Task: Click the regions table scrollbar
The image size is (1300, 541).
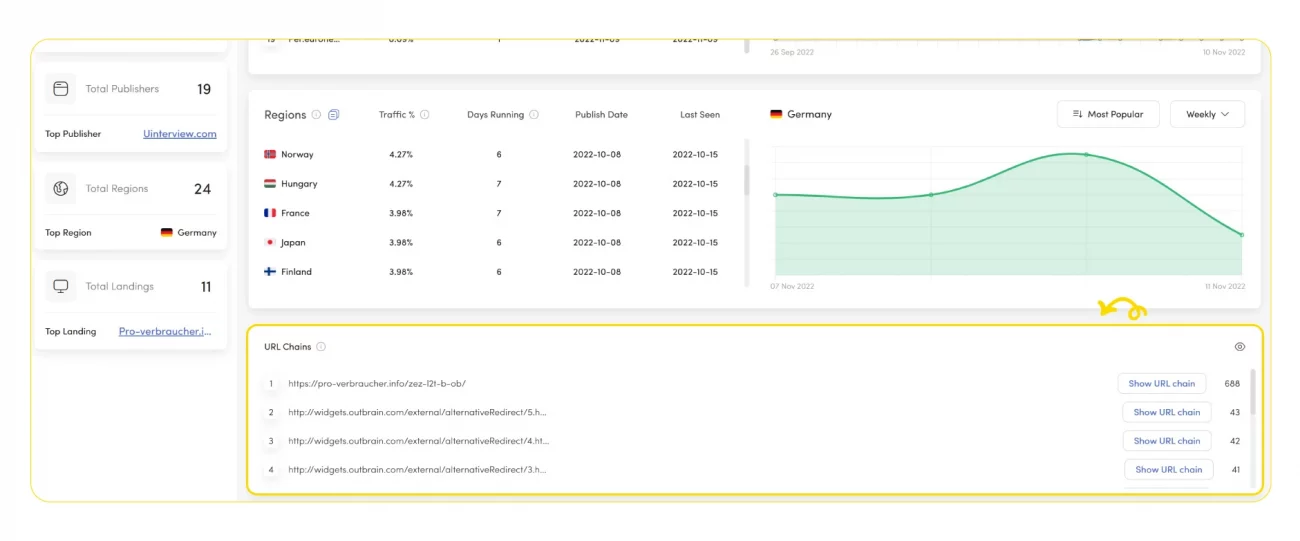Action: (x=746, y=181)
